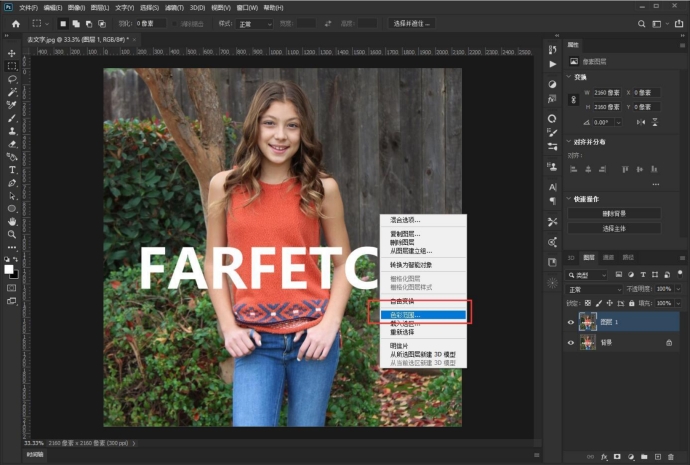The image size is (690, 465).
Task: Select the Brush tool
Action: [x=12, y=118]
